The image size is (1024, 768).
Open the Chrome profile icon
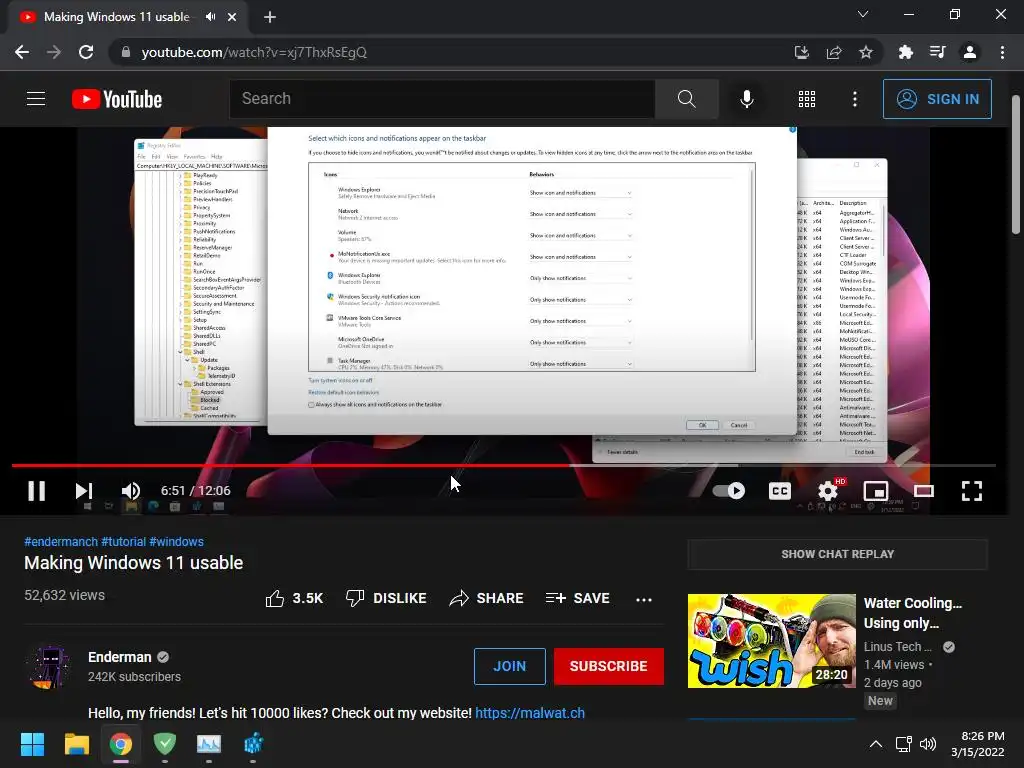(970, 52)
